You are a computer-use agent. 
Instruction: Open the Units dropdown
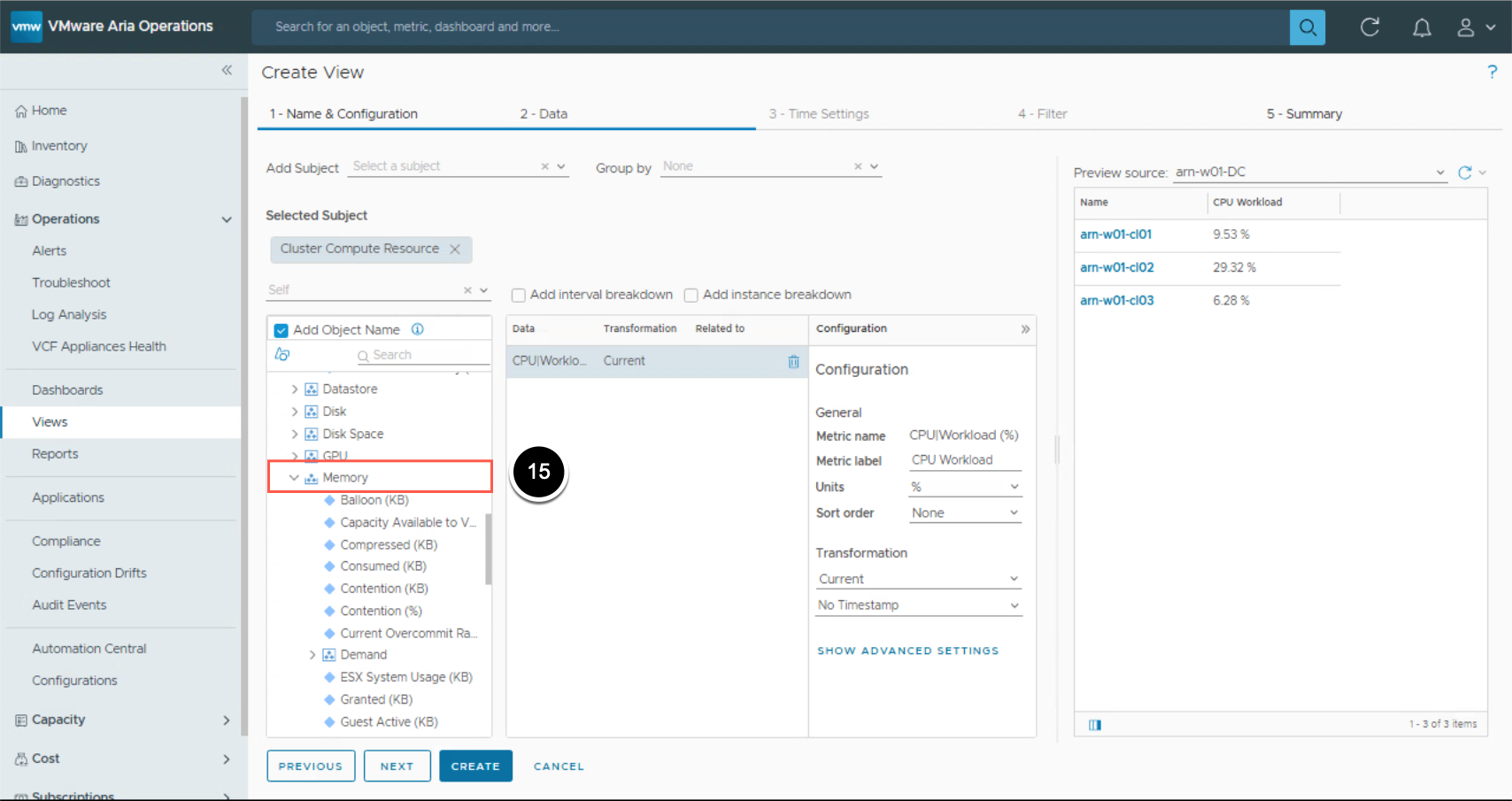tap(965, 487)
